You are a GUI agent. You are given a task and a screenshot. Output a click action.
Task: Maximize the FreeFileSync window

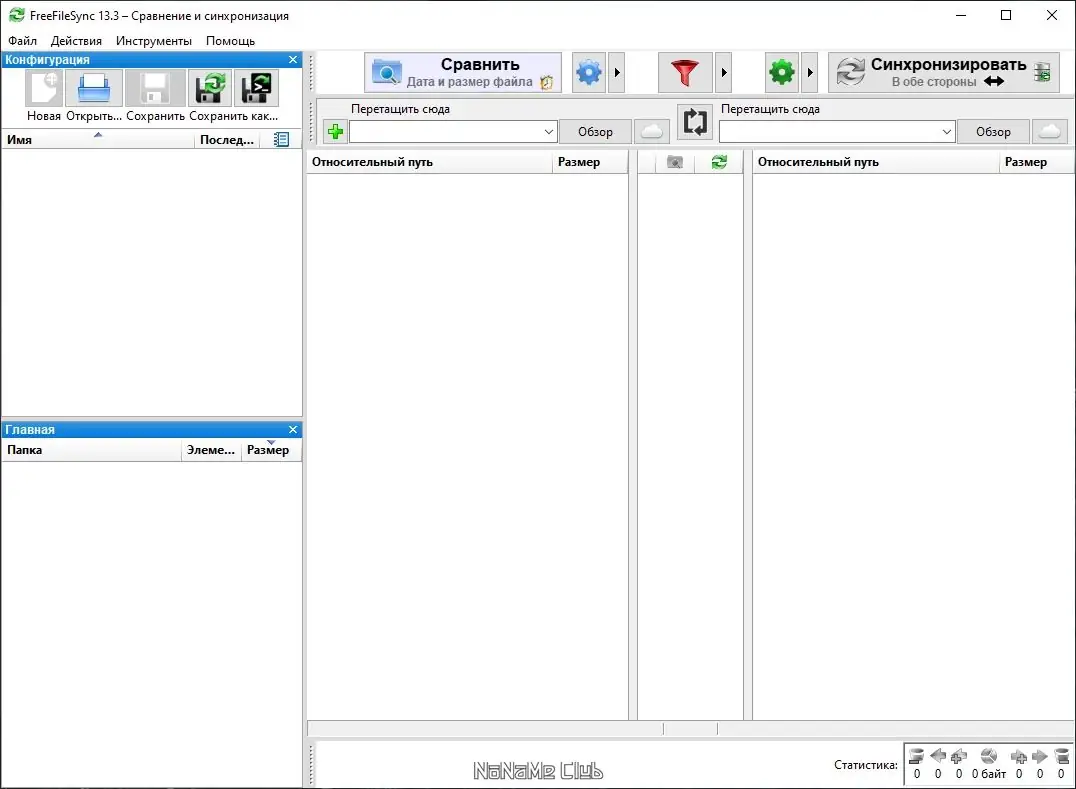(x=1006, y=15)
